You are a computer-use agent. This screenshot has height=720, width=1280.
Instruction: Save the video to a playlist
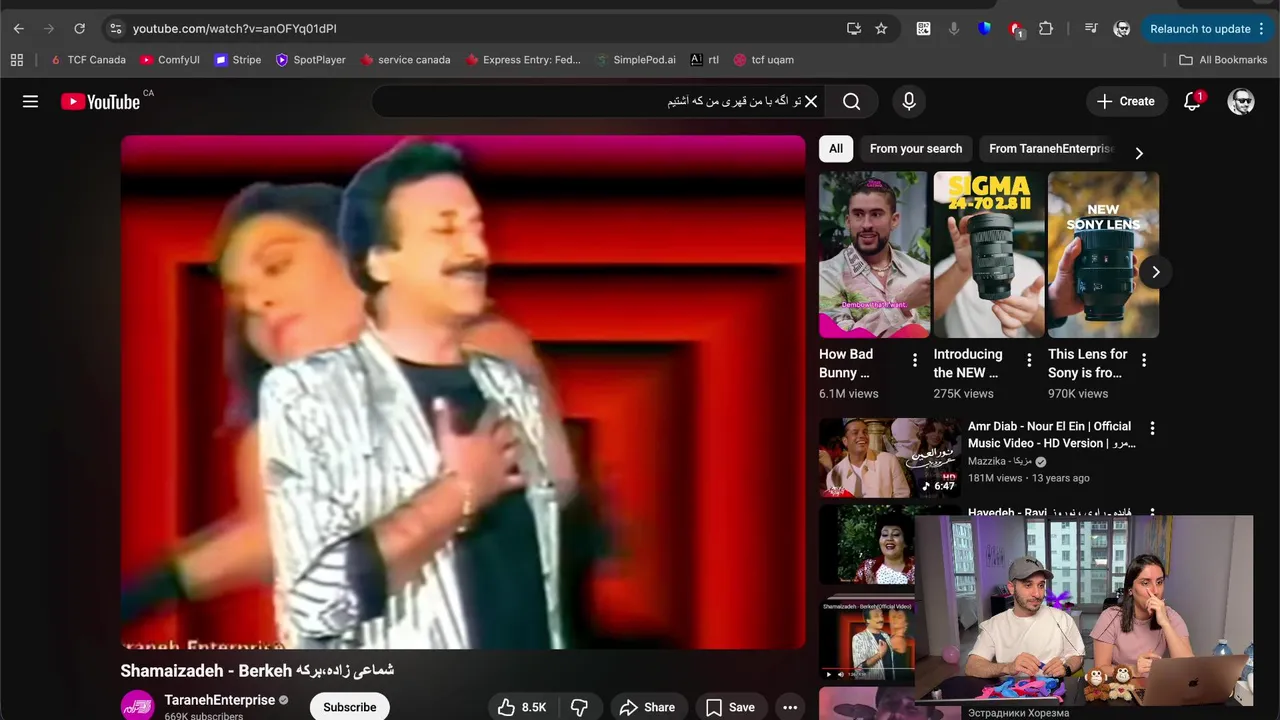731,707
